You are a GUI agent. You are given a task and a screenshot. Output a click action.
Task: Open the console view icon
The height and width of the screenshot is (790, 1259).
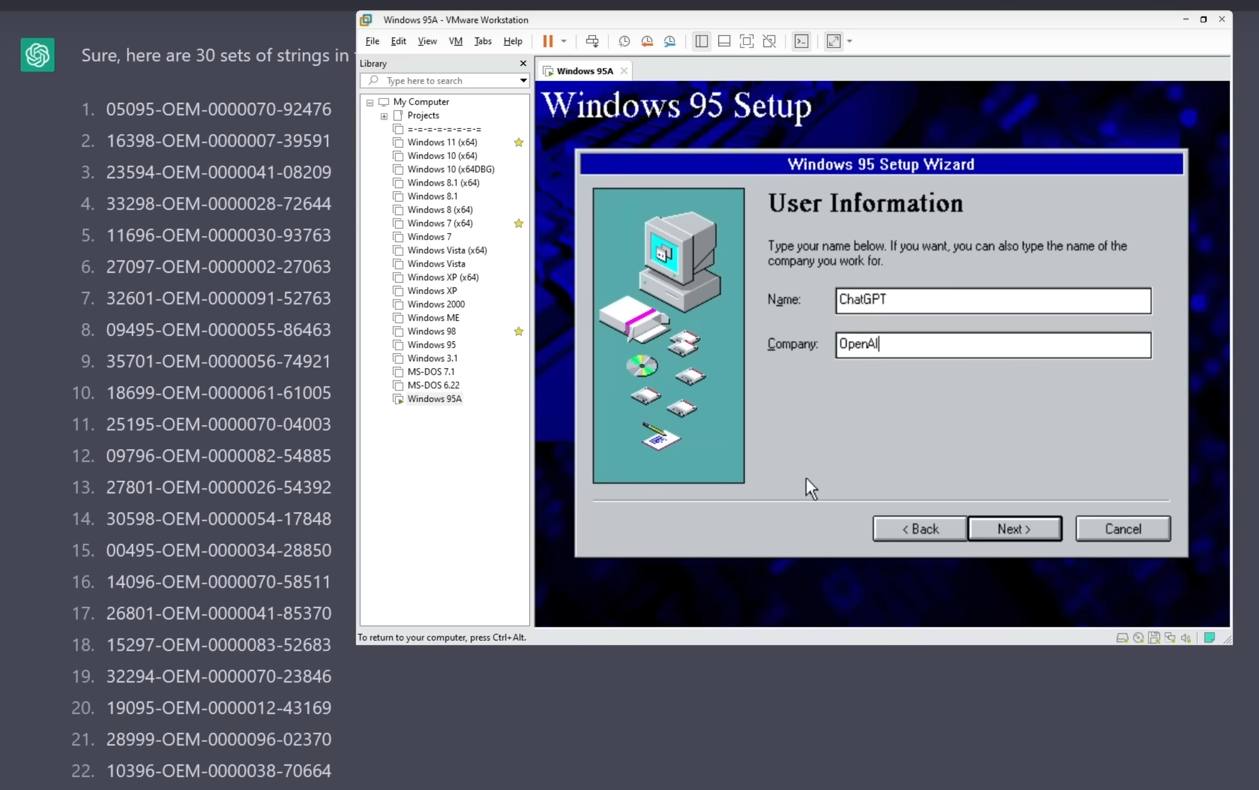pyautogui.click(x=801, y=41)
